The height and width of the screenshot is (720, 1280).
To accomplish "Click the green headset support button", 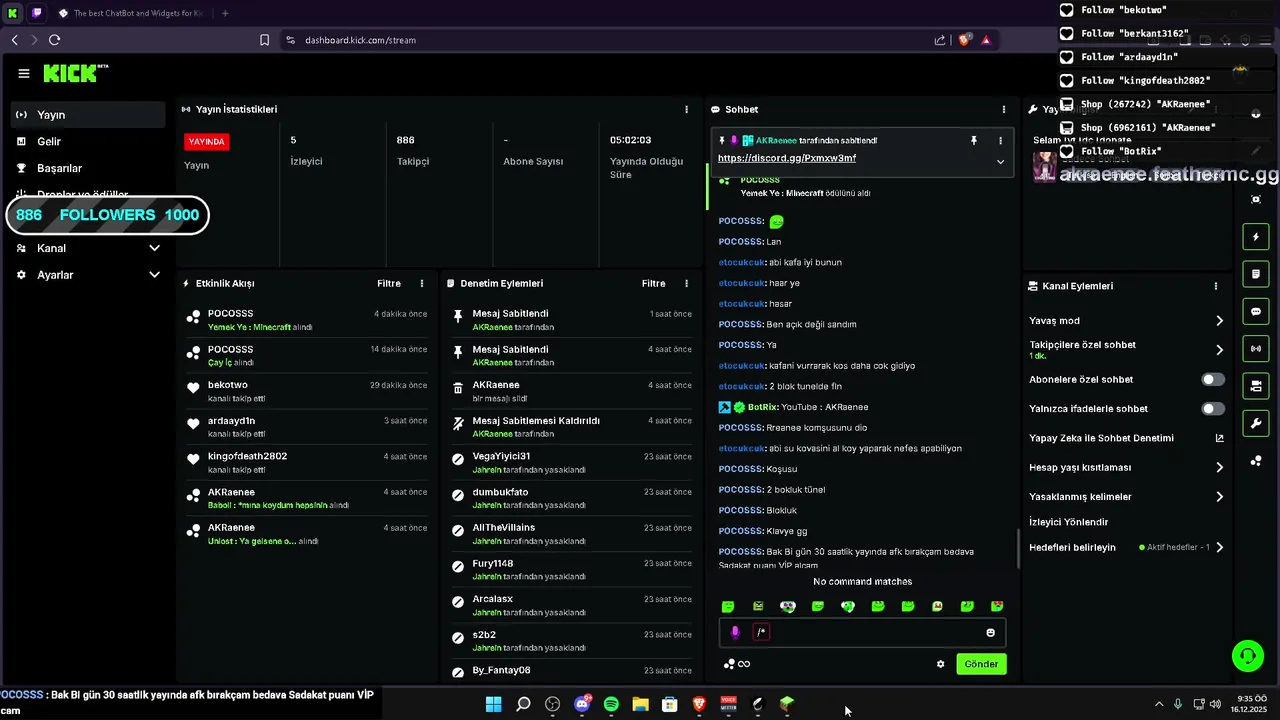I will point(1248,656).
